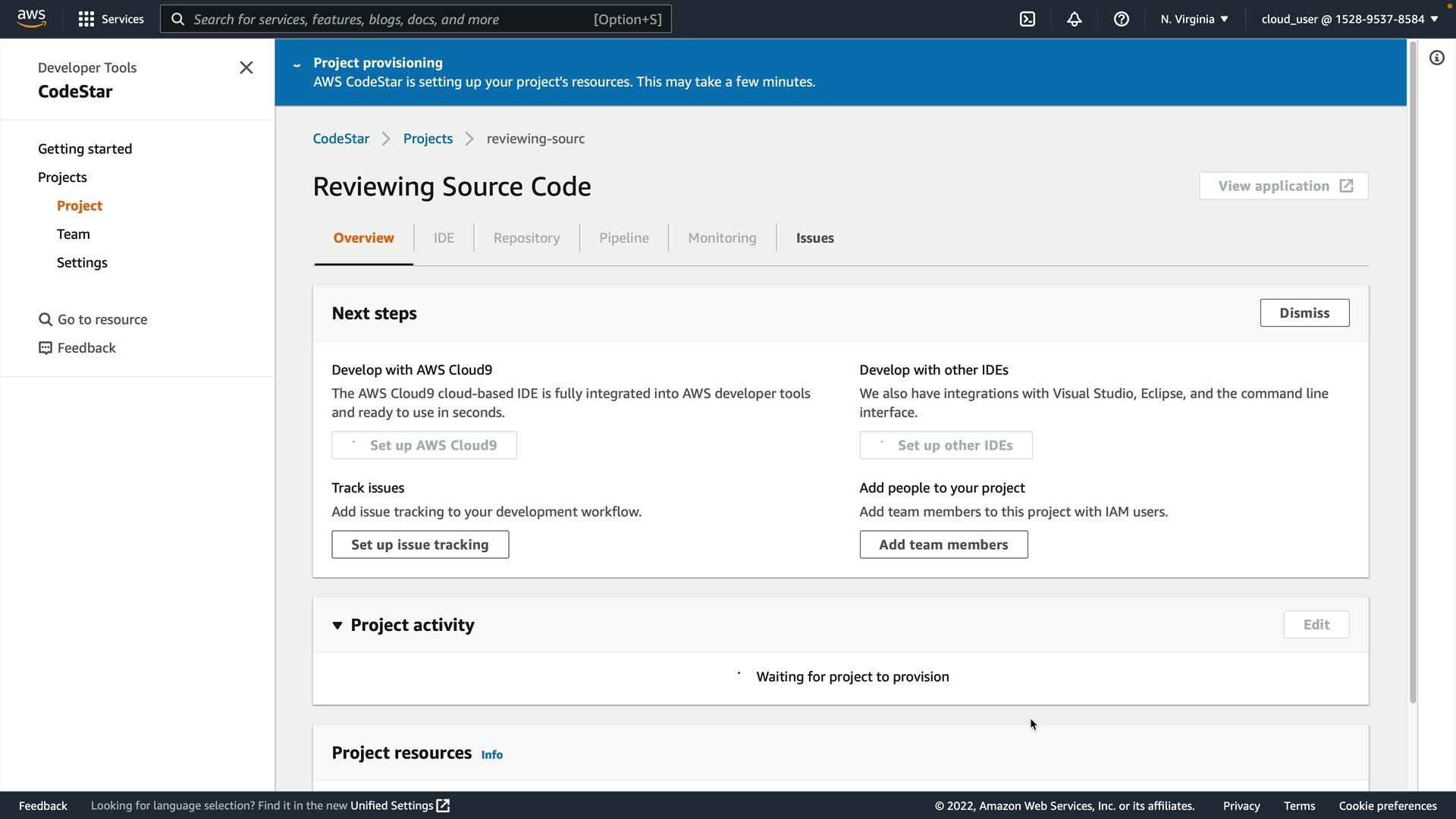The width and height of the screenshot is (1456, 819).
Task: Select Team in the sidebar menu
Action: click(x=73, y=234)
